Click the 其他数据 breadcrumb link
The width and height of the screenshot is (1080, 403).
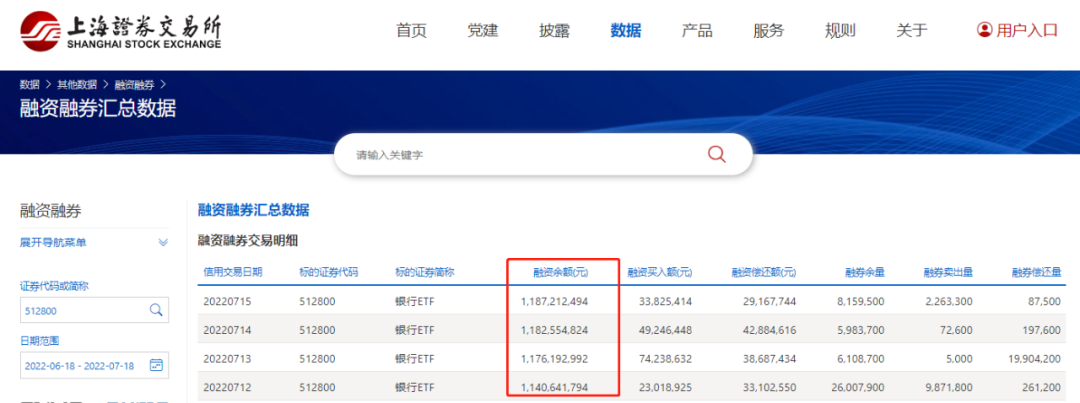pos(77,85)
